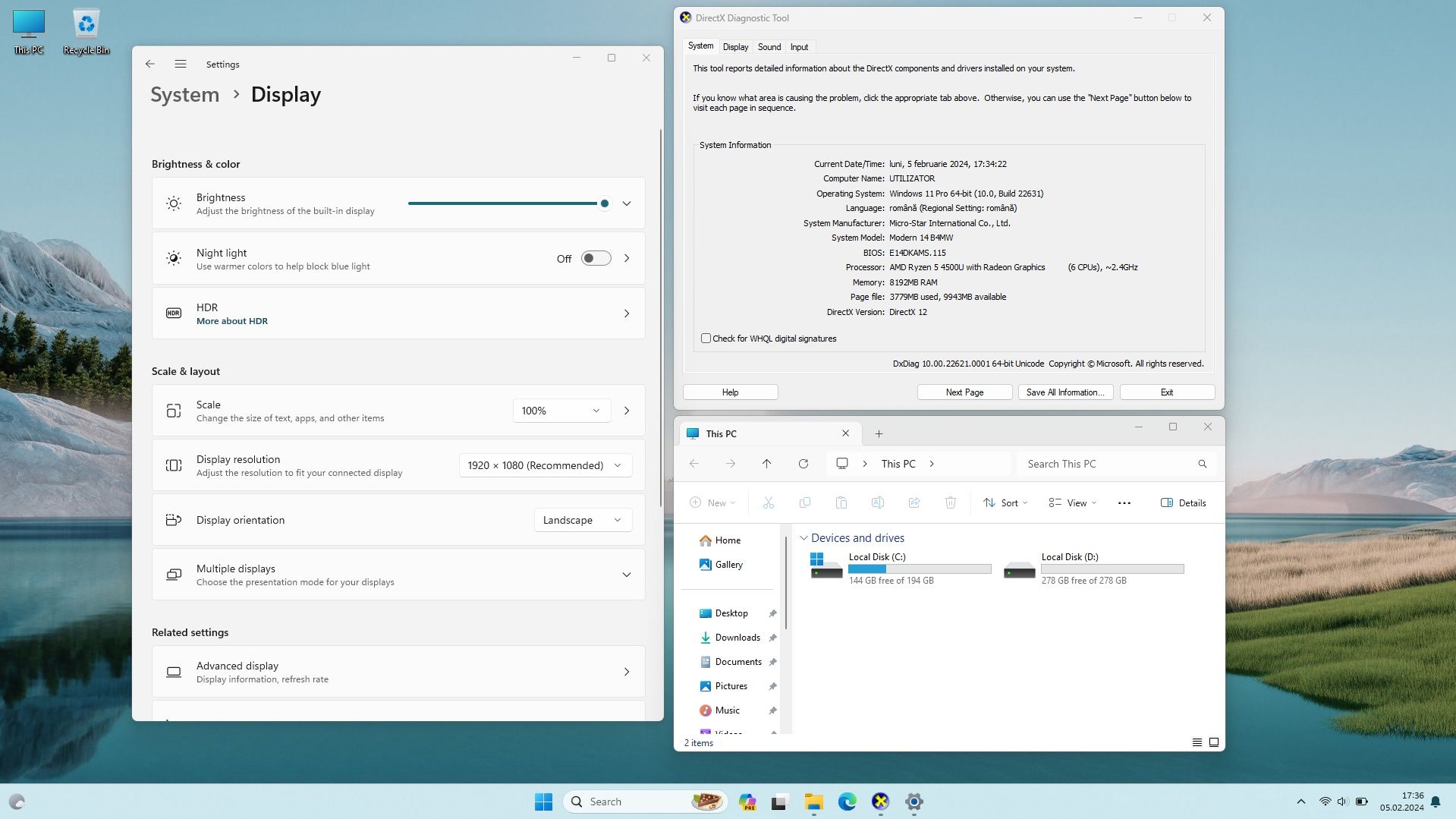Switch File Explorer to large thumbnails view icon
1456x819 pixels.
[x=1213, y=742]
